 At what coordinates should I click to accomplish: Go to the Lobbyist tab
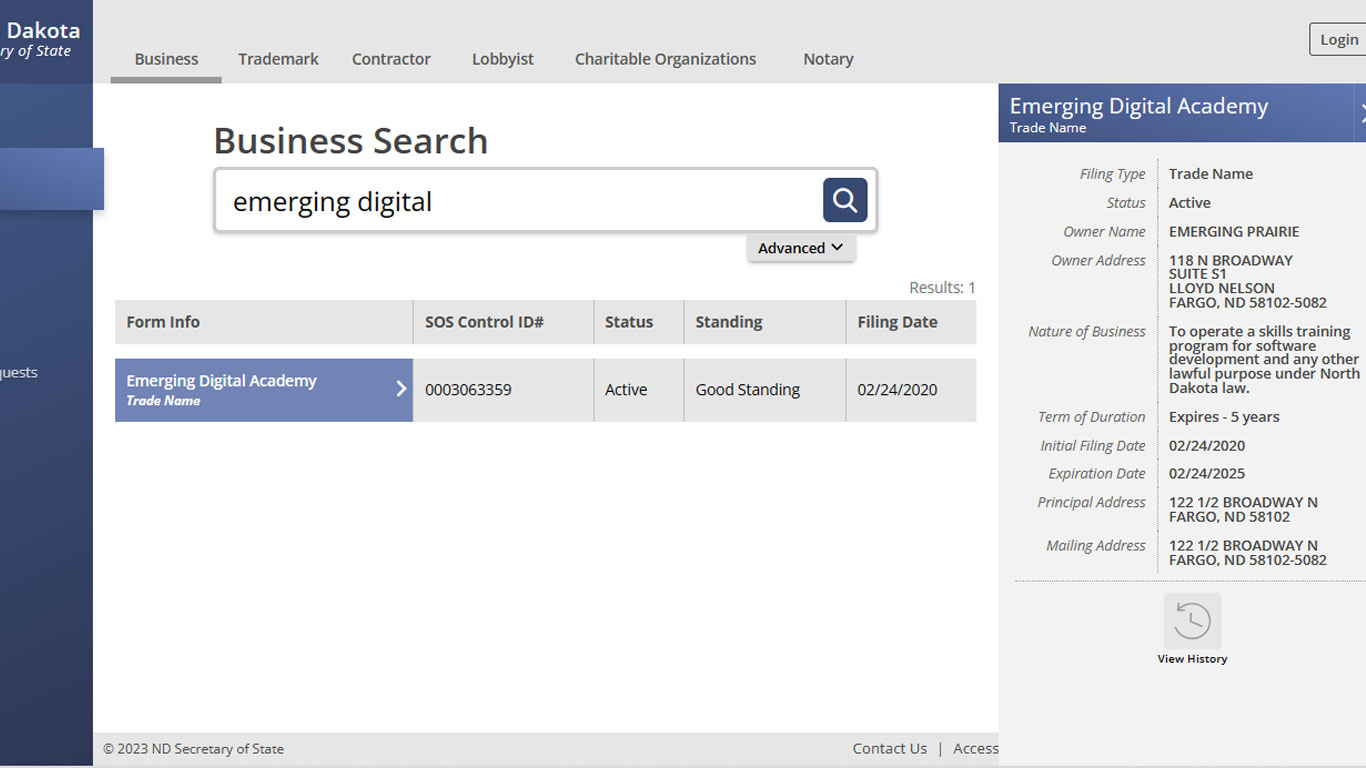tap(503, 59)
